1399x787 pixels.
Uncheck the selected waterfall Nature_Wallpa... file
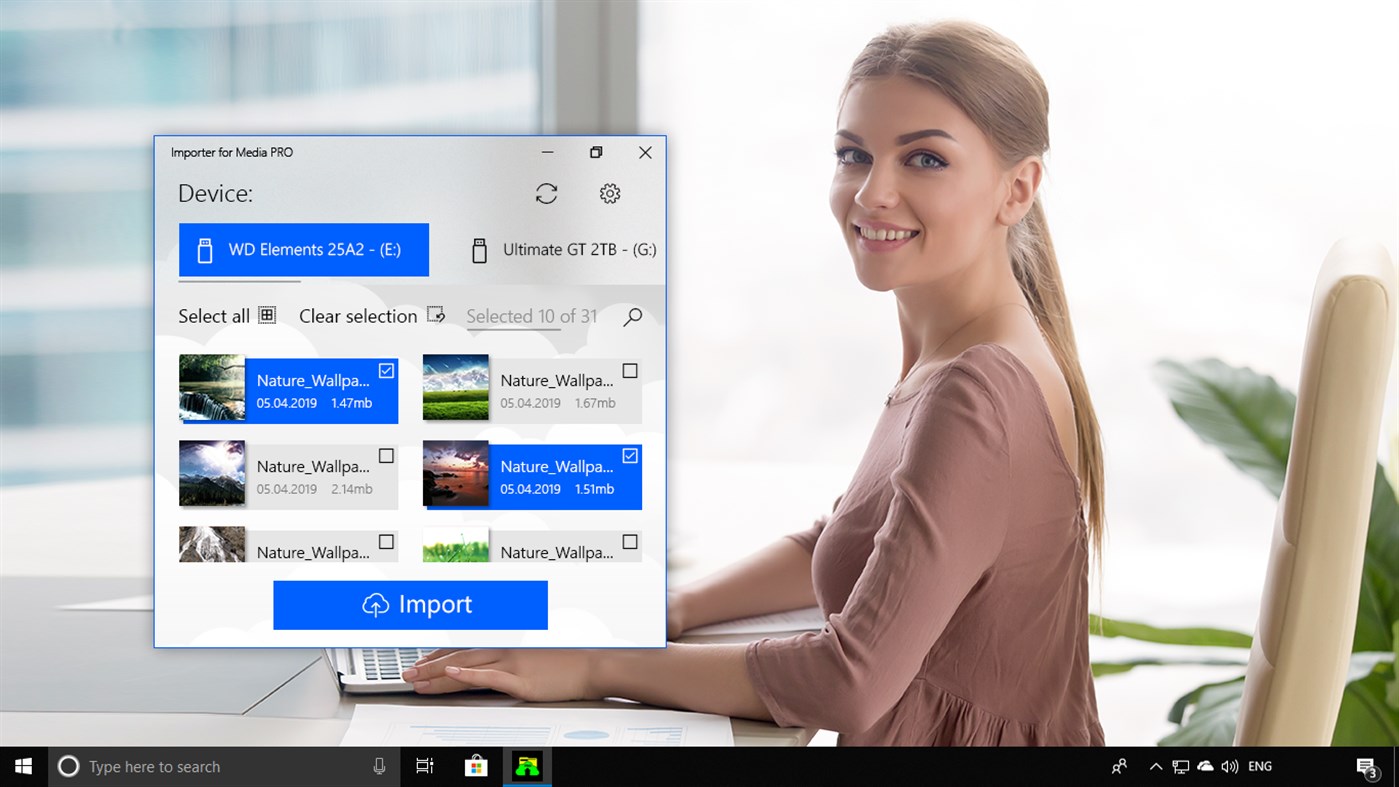386,370
